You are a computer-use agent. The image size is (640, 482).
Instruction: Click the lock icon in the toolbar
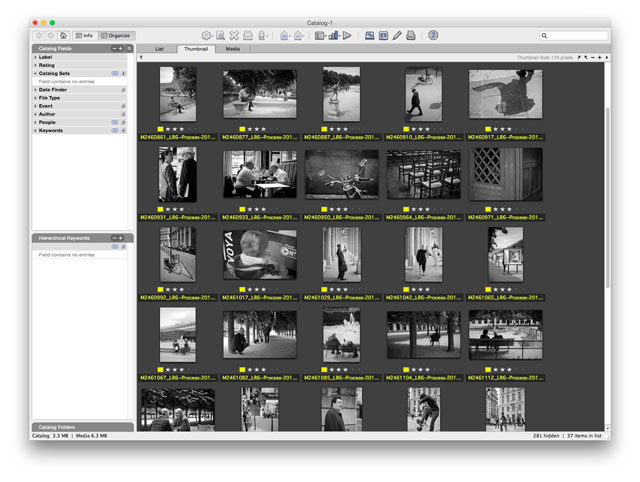point(262,36)
